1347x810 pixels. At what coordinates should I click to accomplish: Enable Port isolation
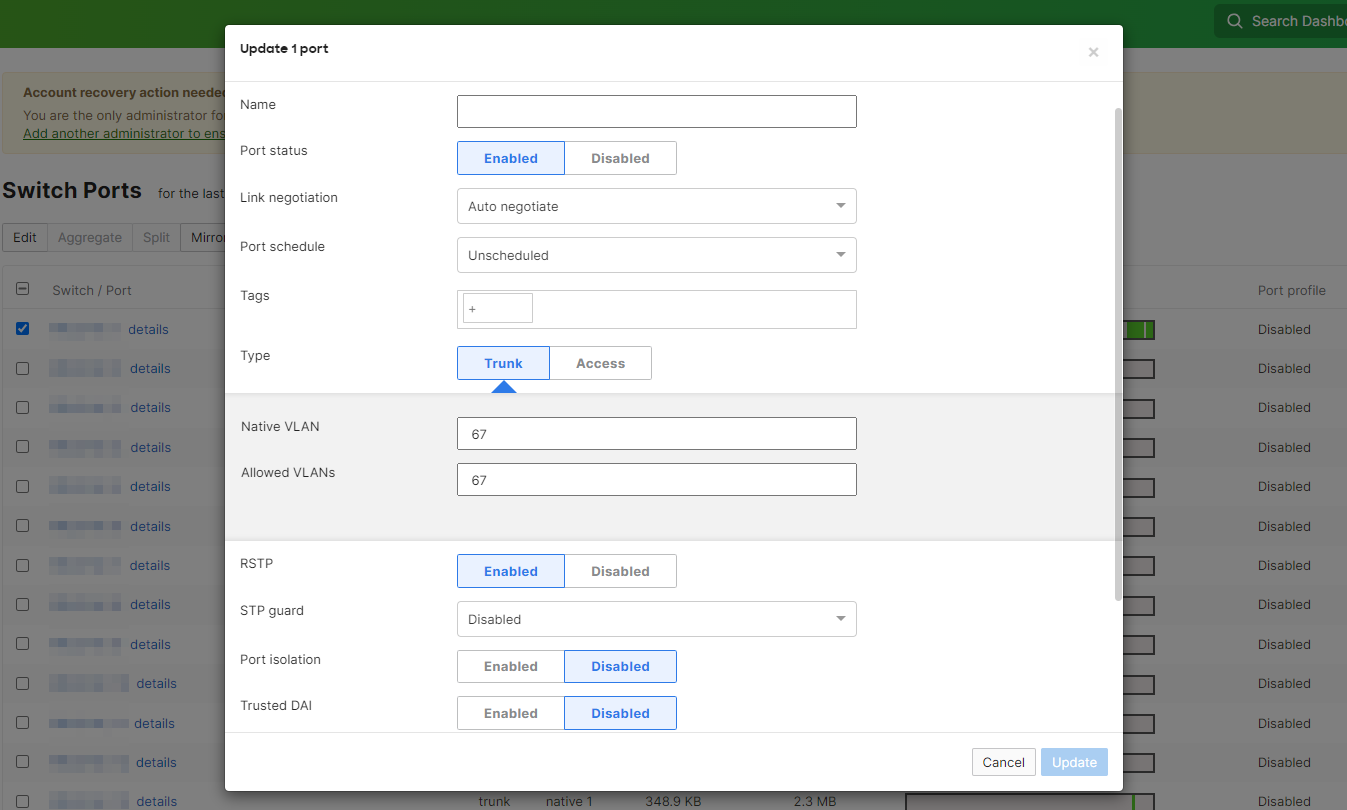tap(510, 666)
